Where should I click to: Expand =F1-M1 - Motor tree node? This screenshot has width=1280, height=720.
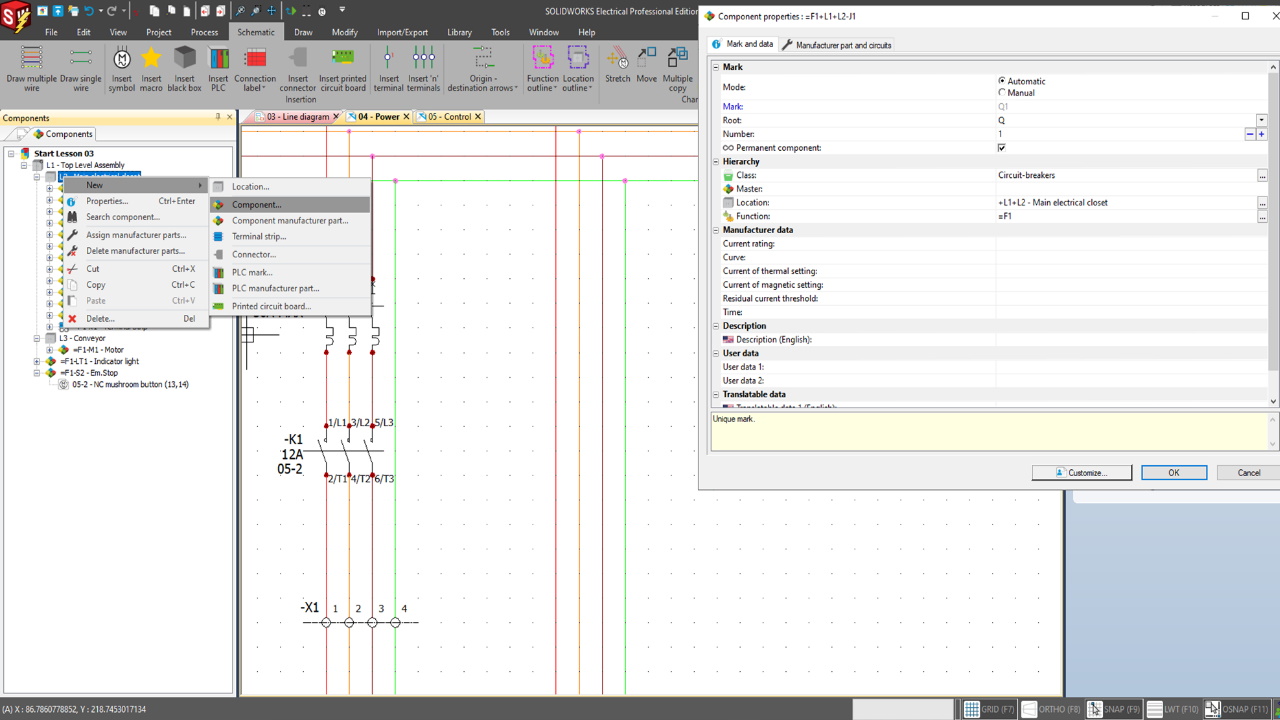pyautogui.click(x=49, y=350)
